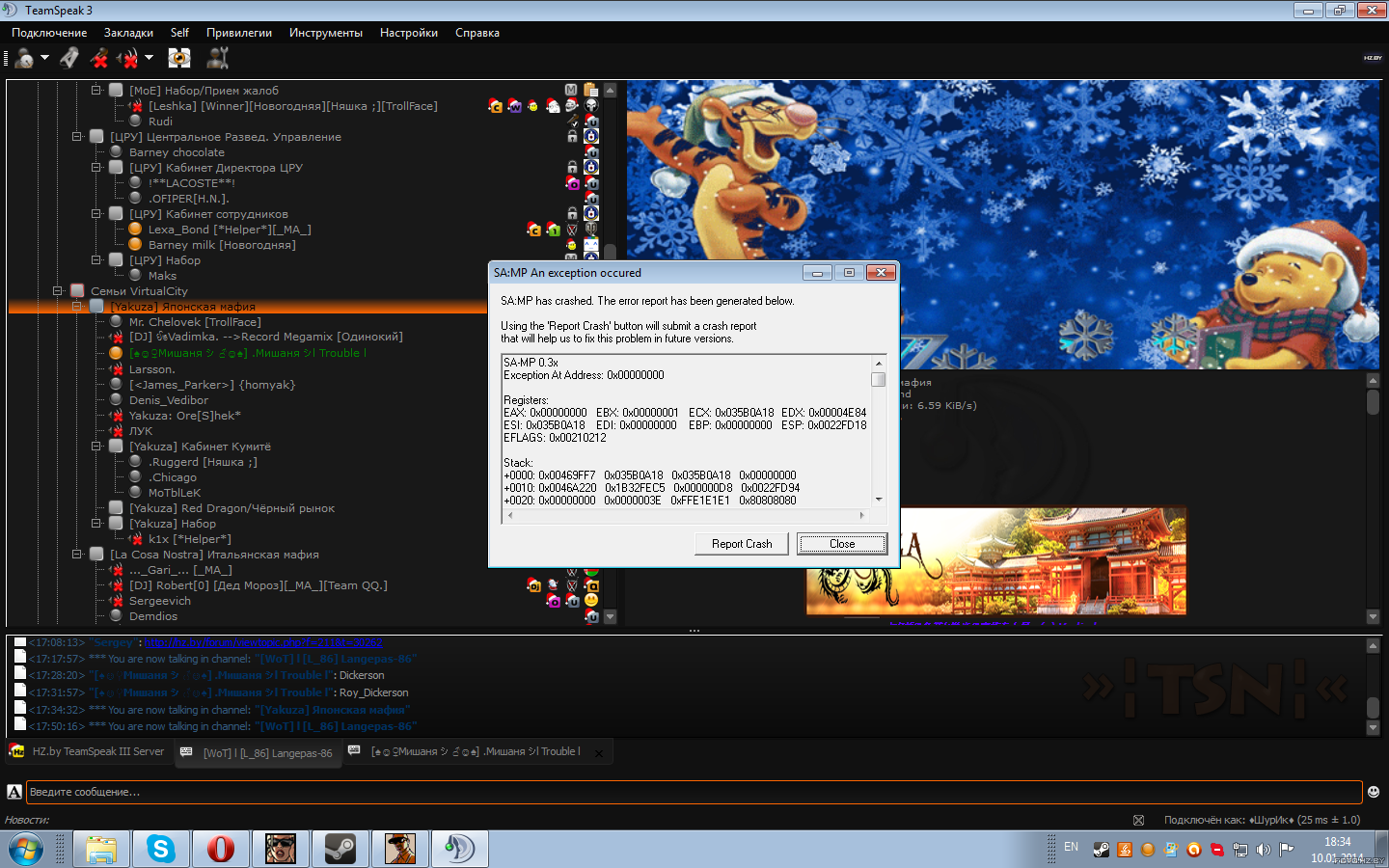Click the muted mic icon beside Yakuza: Ore[S]hek*
The image size is (1389, 868).
pos(116,416)
